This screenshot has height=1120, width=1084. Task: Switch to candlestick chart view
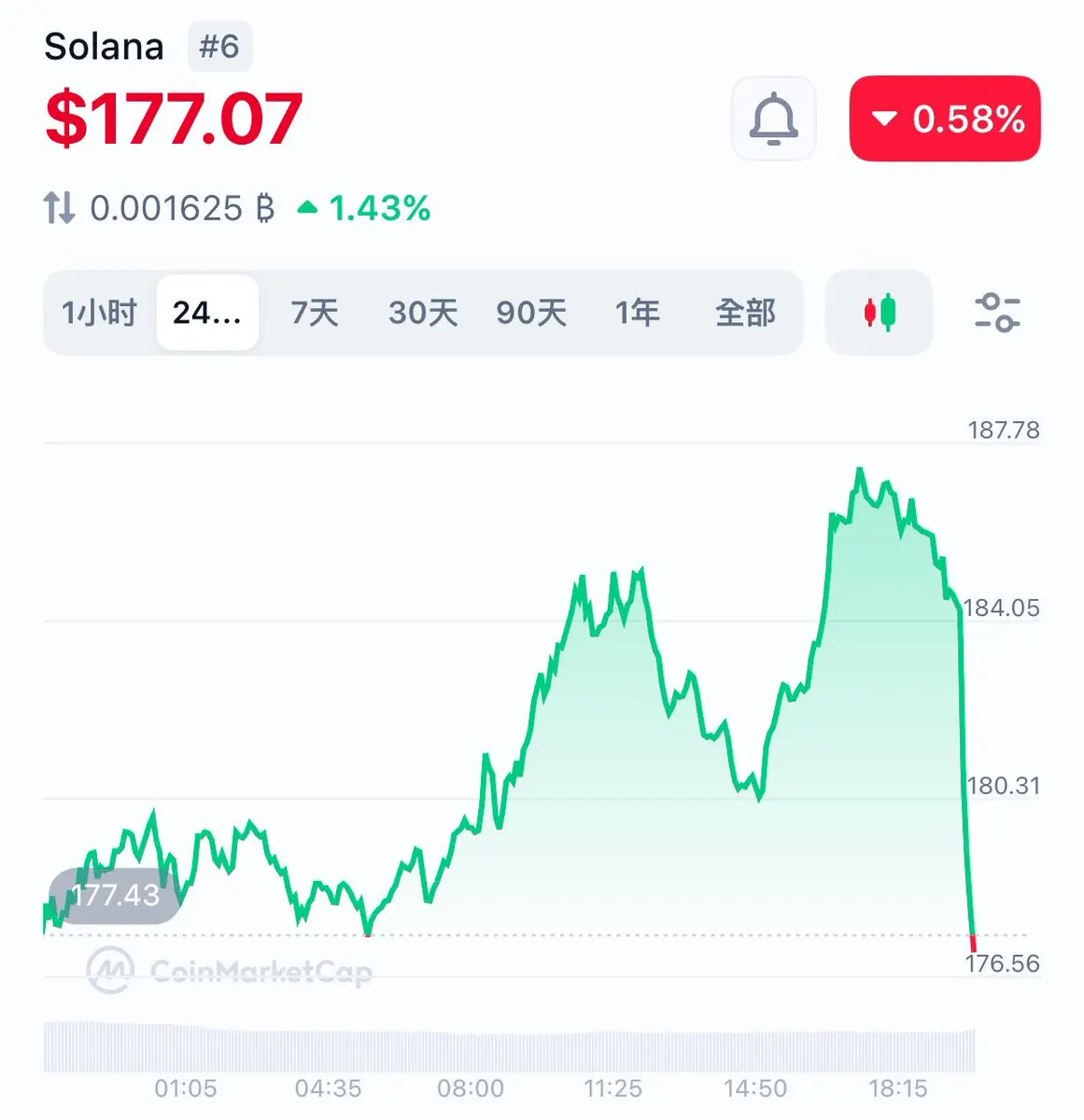tap(879, 312)
